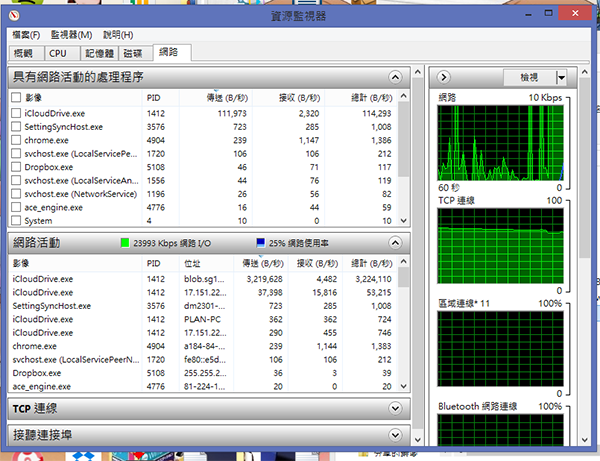Screen dimensions: 600x461
Task: Enable the Dropbox.exe checkbox
Action: (x=16, y=168)
